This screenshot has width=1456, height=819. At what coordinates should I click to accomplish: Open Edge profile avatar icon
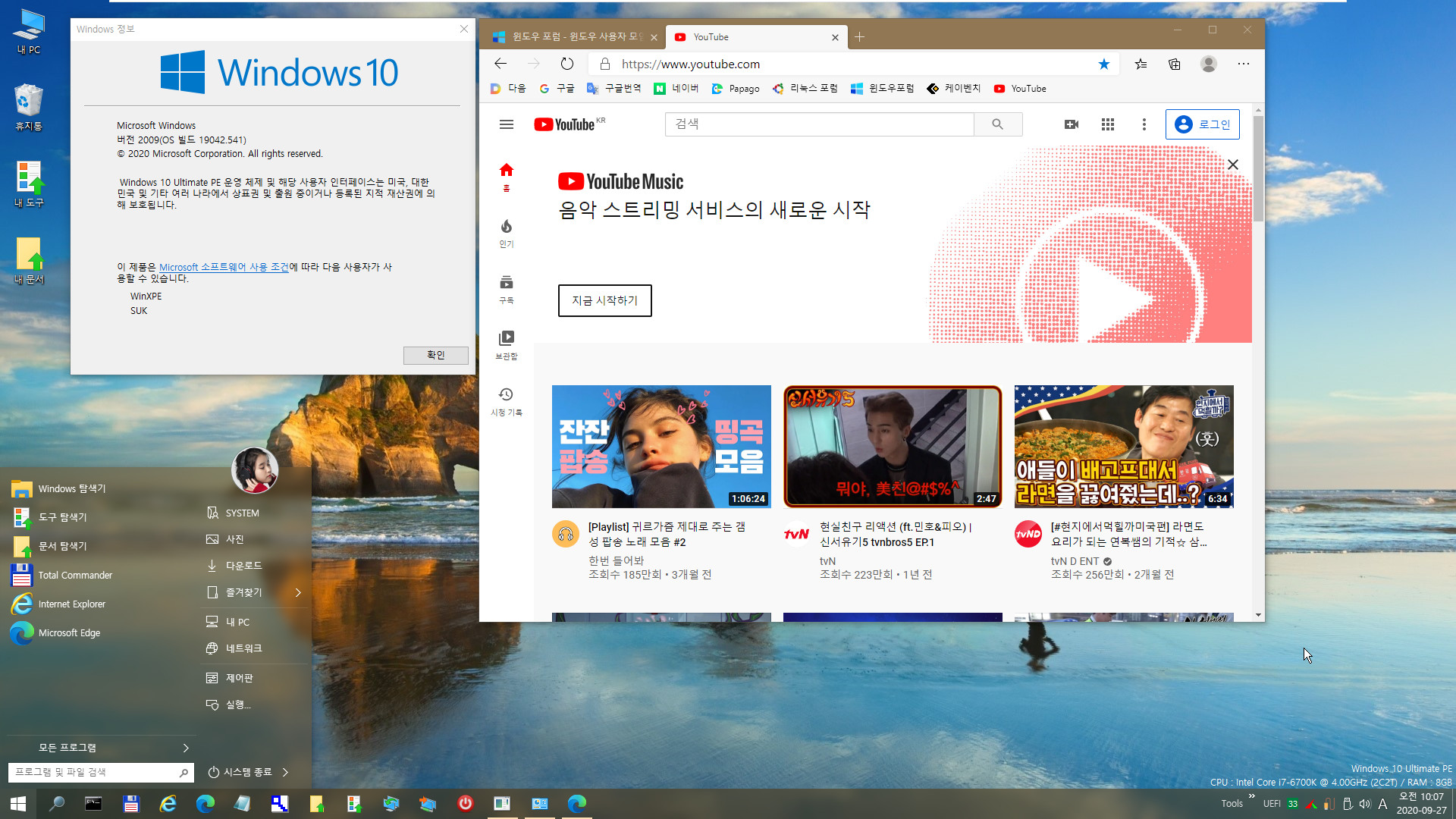coord(1209,64)
